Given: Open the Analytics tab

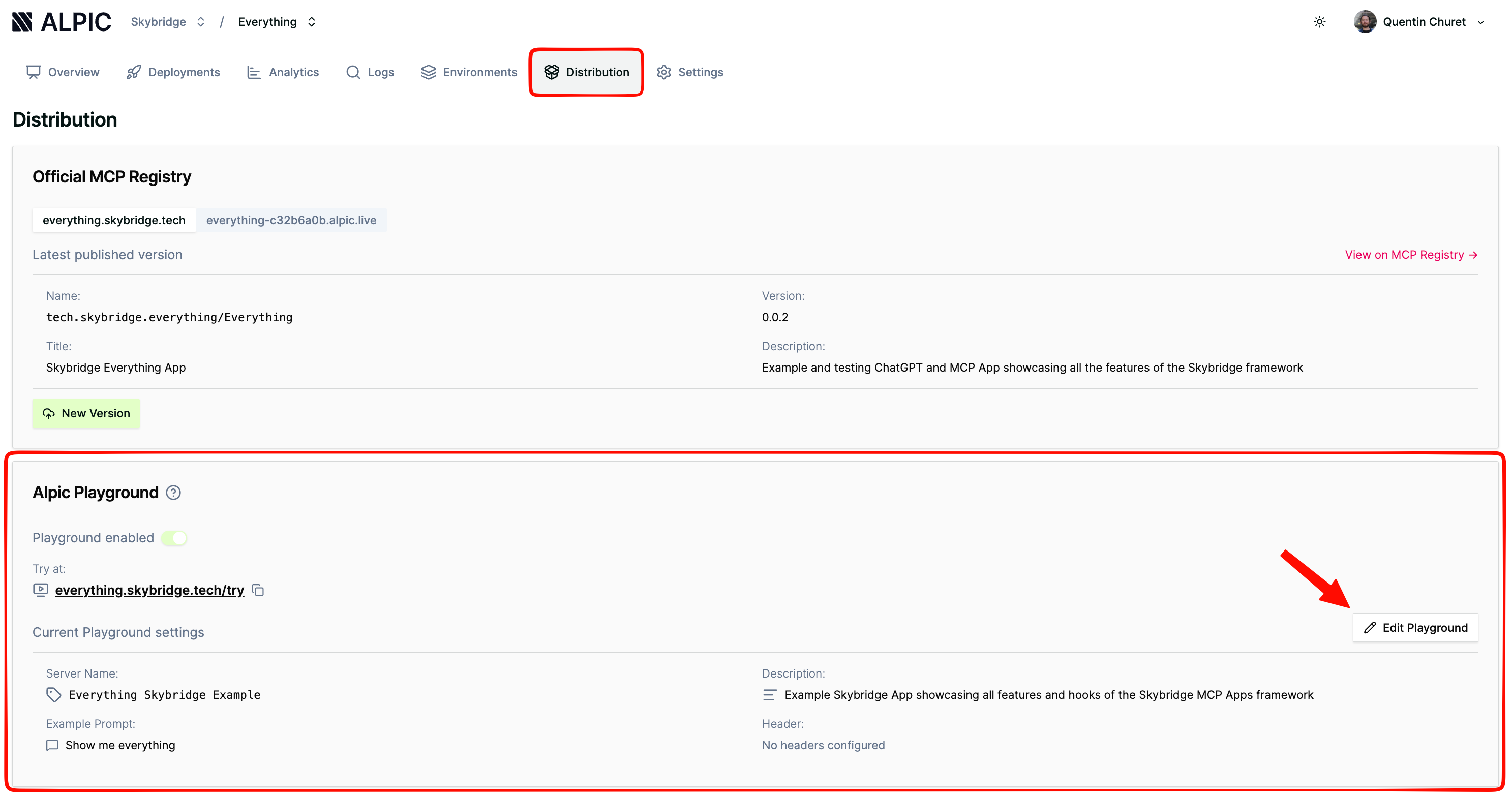Looking at the screenshot, I should click(283, 72).
